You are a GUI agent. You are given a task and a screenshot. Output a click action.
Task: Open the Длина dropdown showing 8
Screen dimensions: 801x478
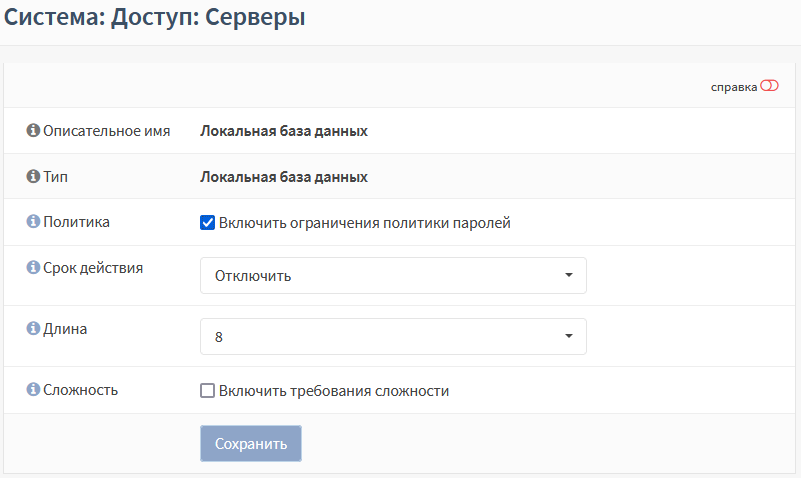[393, 337]
